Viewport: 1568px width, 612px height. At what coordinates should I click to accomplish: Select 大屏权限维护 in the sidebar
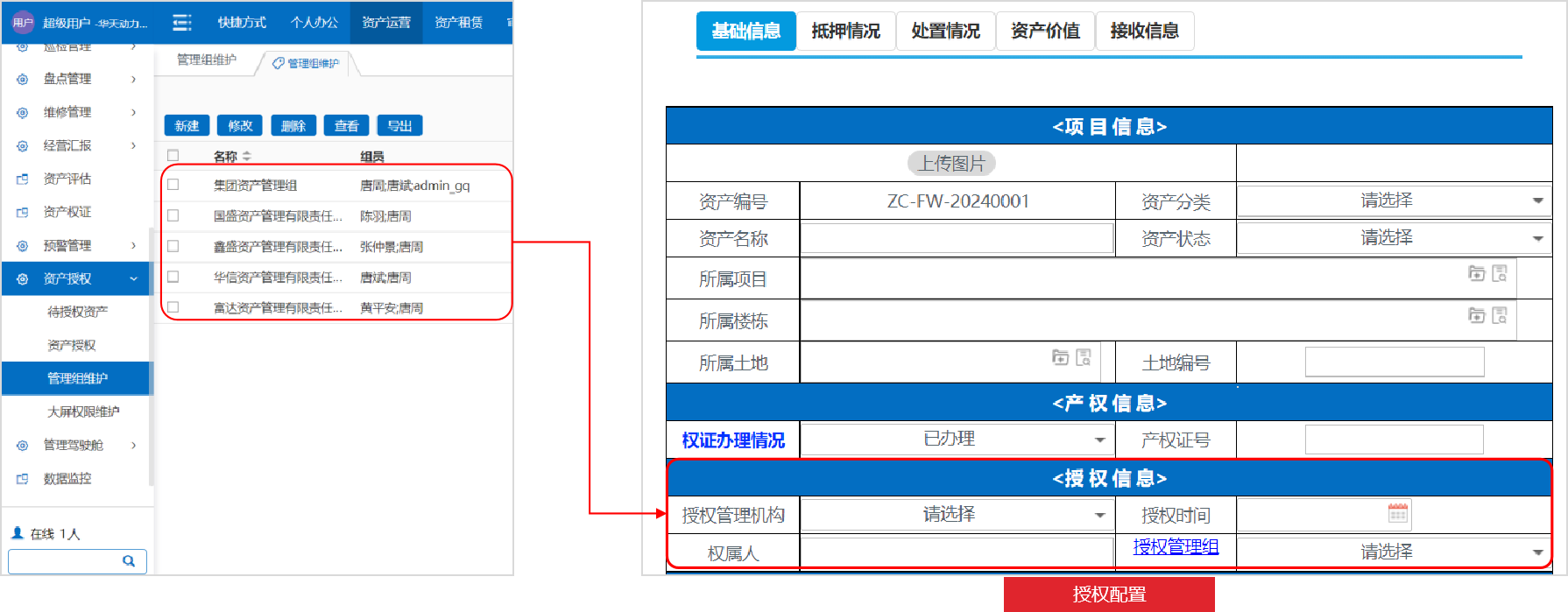(x=83, y=412)
